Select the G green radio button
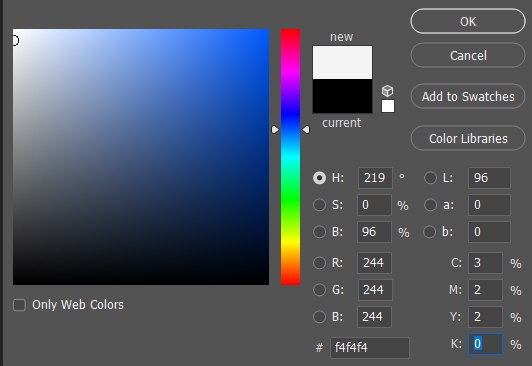Viewport: 532px width, 366px height. pos(319,290)
